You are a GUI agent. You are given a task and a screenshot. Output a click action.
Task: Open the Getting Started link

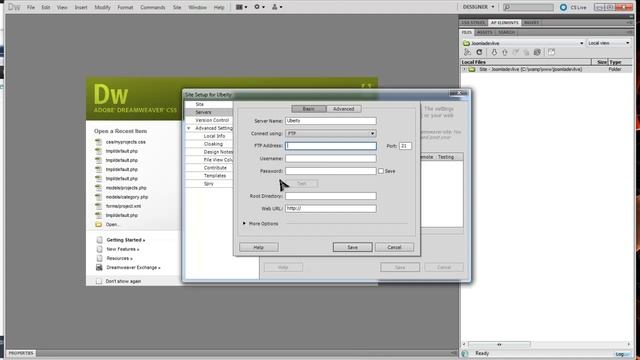126,240
